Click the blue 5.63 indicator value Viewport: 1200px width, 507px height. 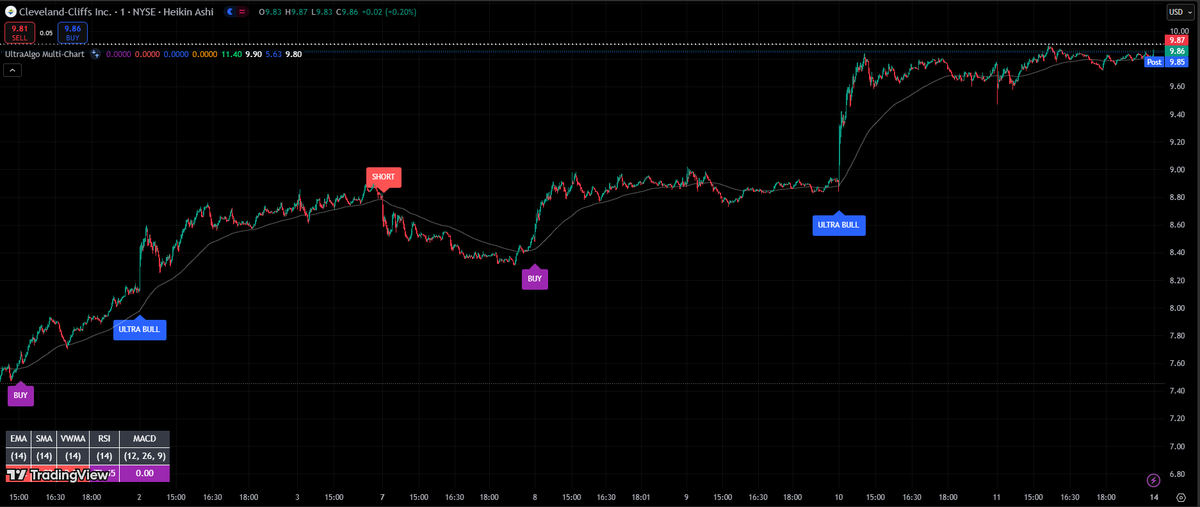click(x=272, y=55)
